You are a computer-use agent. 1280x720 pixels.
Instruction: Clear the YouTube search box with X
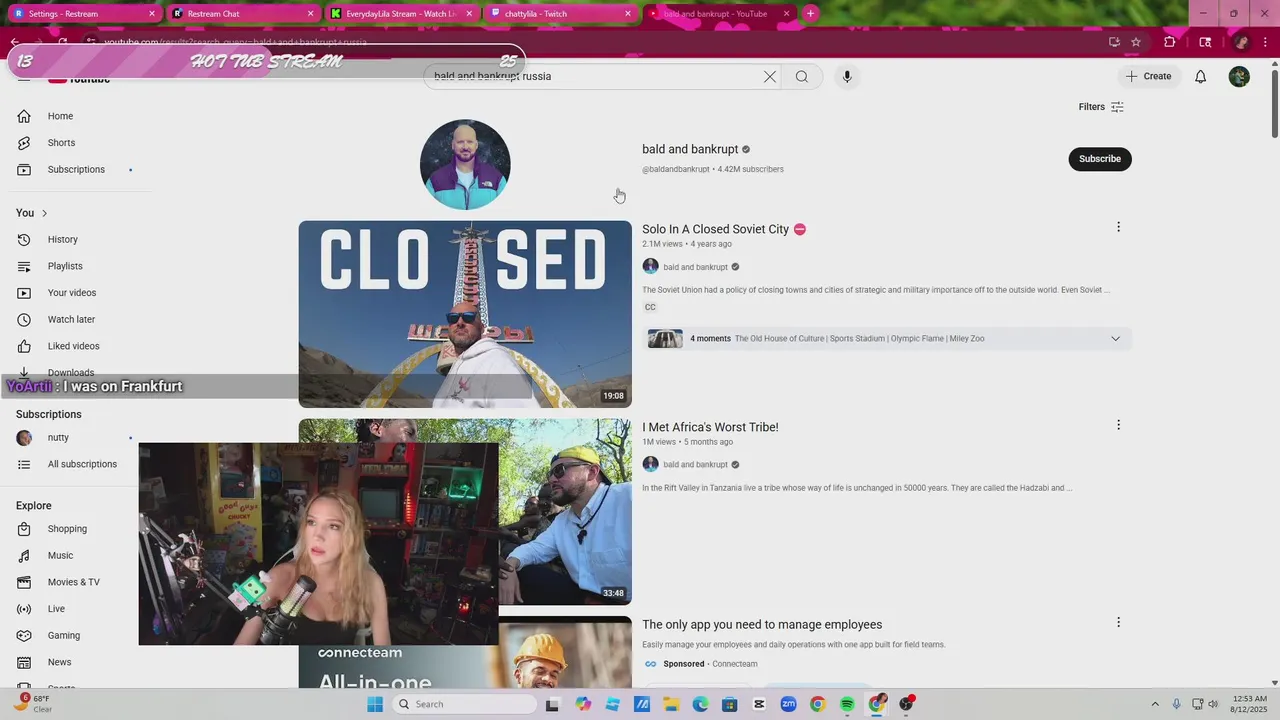point(770,77)
